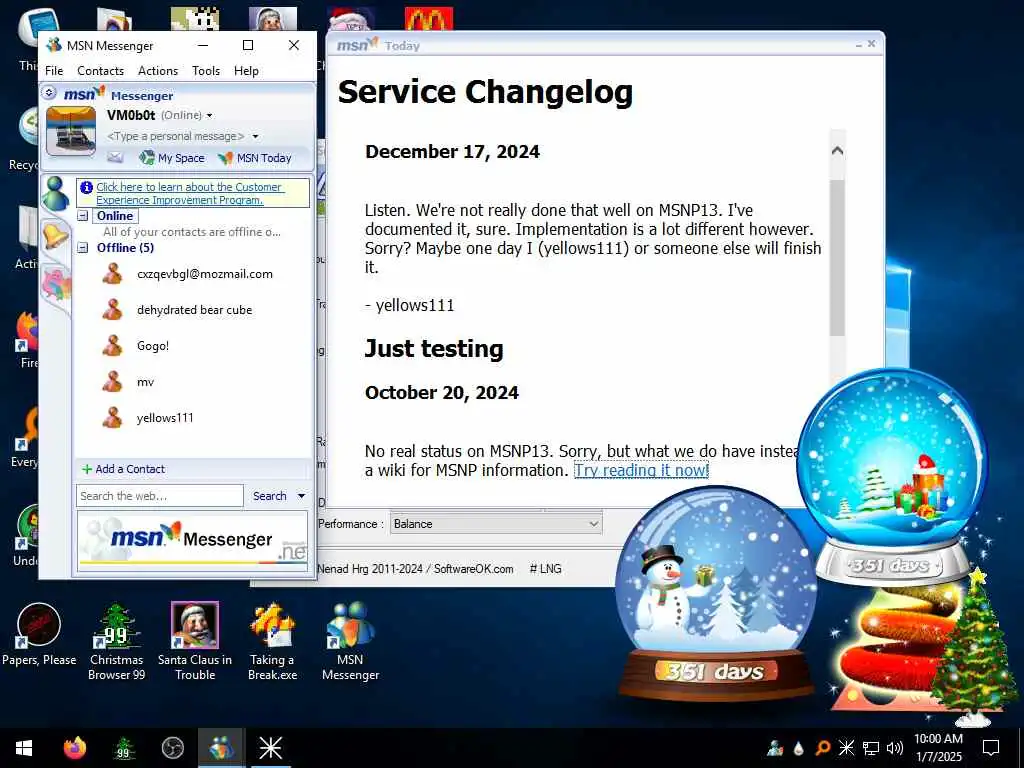This screenshot has width=1024, height=768.
Task: Click the buddy icon beside Gogo!
Action: pos(112,345)
